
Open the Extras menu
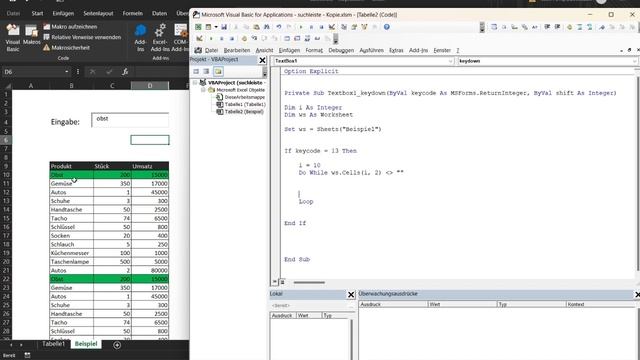tap(396, 50)
